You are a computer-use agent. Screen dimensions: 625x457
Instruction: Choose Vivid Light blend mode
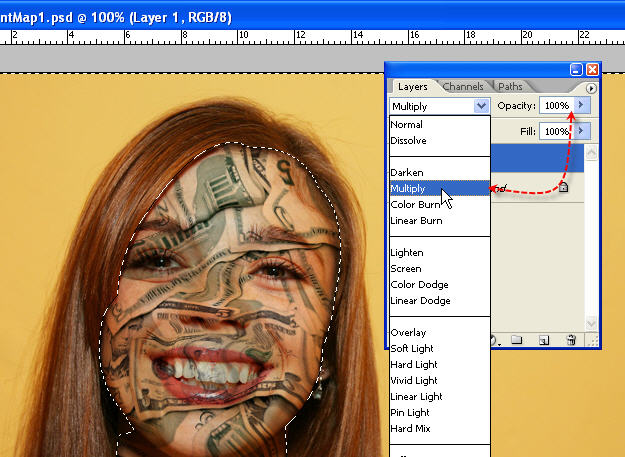440,381
